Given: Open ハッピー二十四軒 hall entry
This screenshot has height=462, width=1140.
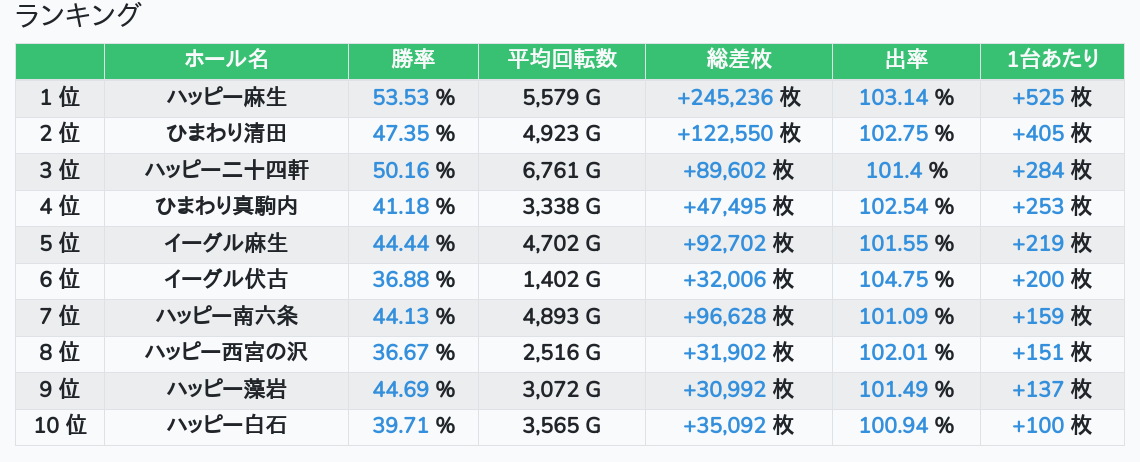Looking at the screenshot, I should [226, 171].
